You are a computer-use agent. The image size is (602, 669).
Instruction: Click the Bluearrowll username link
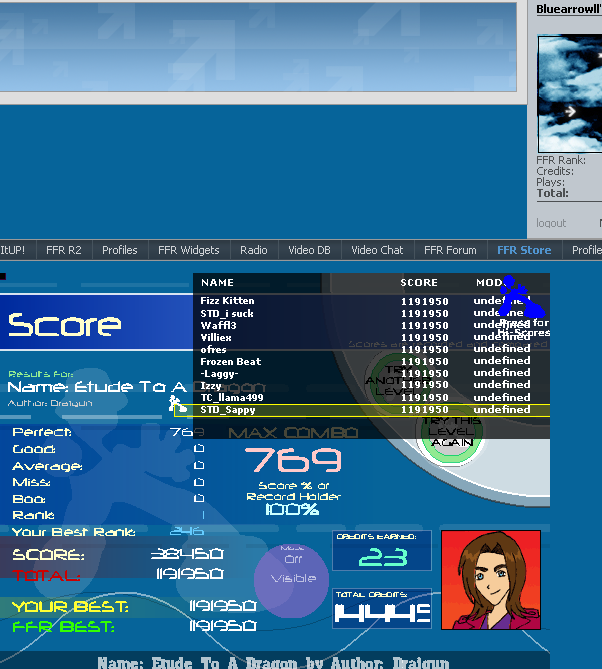click(x=568, y=9)
